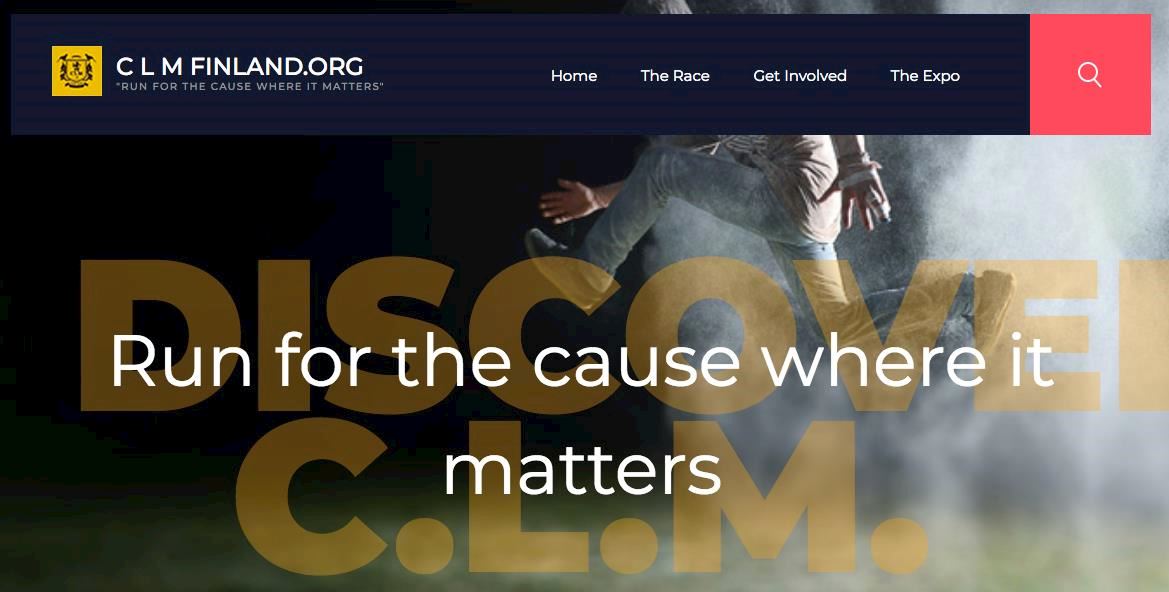Click the runner's outstretched left hand

point(568,201)
